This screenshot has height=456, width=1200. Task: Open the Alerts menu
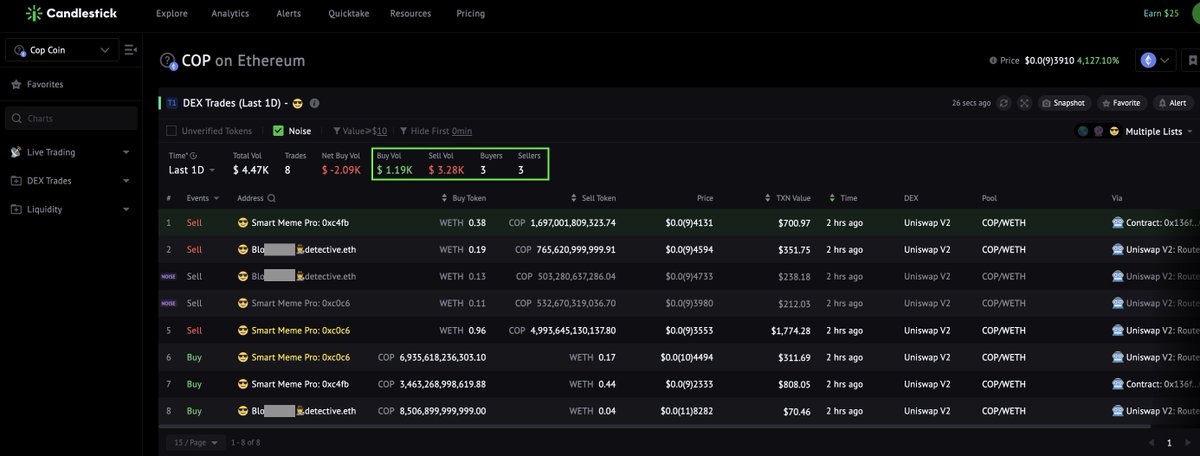(288, 14)
